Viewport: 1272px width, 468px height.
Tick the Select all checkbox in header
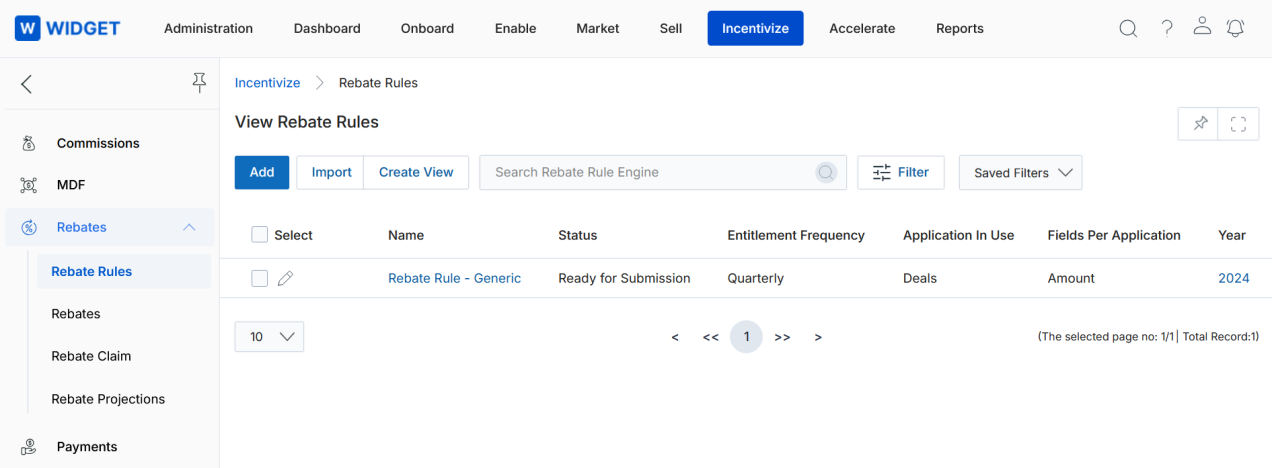click(x=260, y=234)
